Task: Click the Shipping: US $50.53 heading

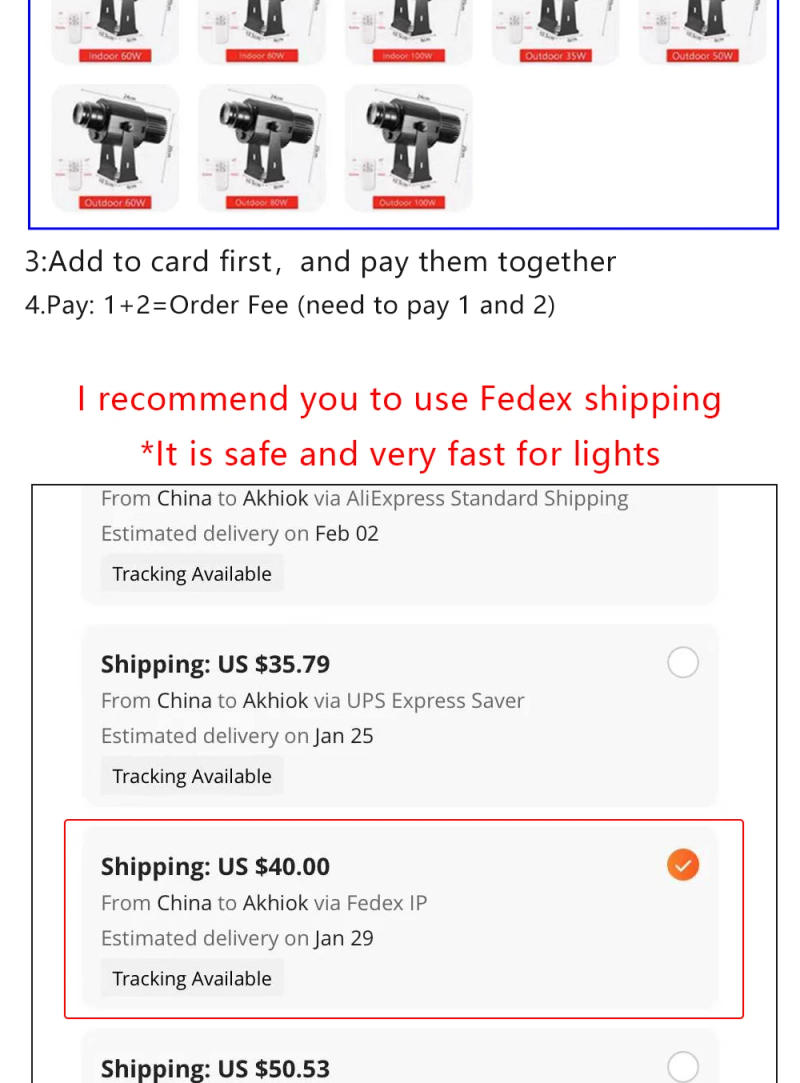Action: pos(215,1069)
